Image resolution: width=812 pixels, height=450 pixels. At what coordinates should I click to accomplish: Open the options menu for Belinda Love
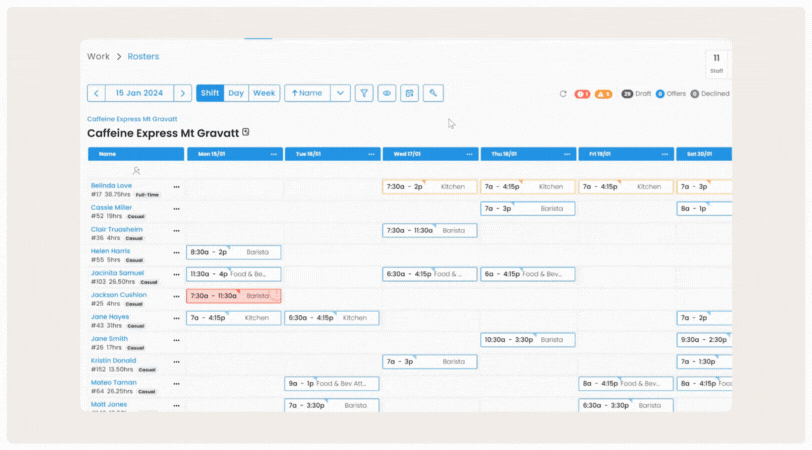click(177, 186)
